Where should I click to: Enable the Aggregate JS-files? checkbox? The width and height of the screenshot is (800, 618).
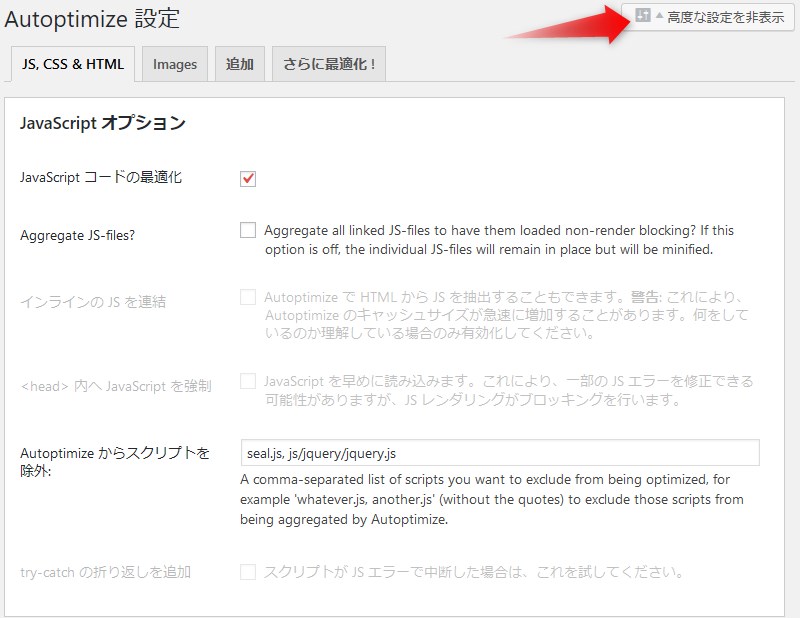[x=247, y=230]
